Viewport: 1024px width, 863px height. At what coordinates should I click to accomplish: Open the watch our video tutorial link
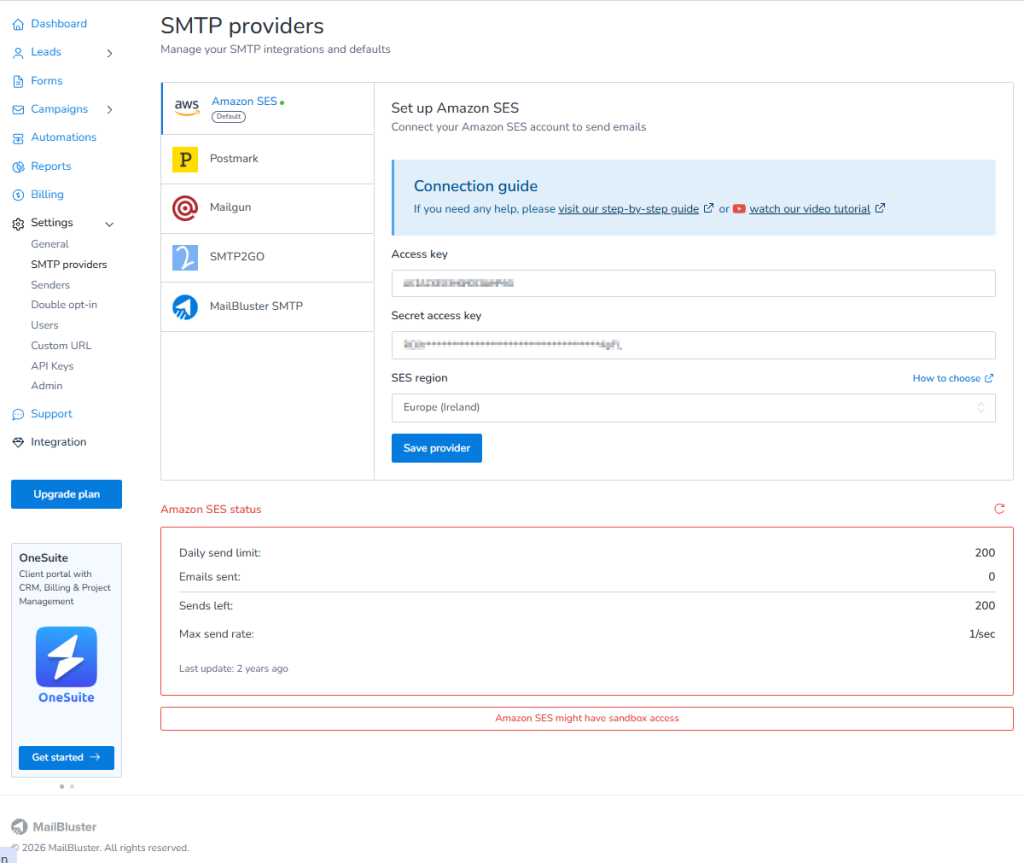pos(809,209)
